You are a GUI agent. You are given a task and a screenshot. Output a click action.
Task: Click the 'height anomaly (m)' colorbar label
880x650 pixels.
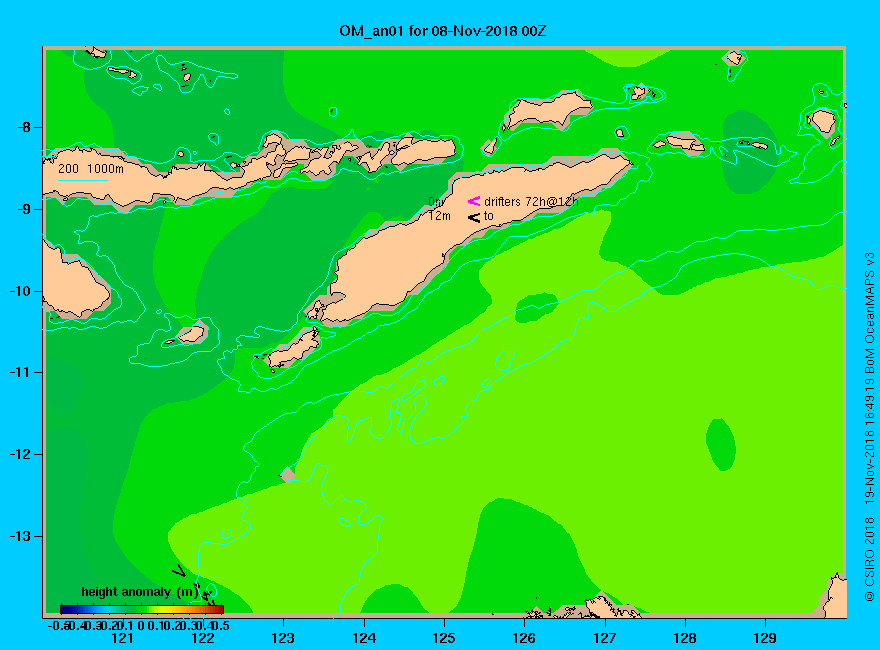pos(140,592)
